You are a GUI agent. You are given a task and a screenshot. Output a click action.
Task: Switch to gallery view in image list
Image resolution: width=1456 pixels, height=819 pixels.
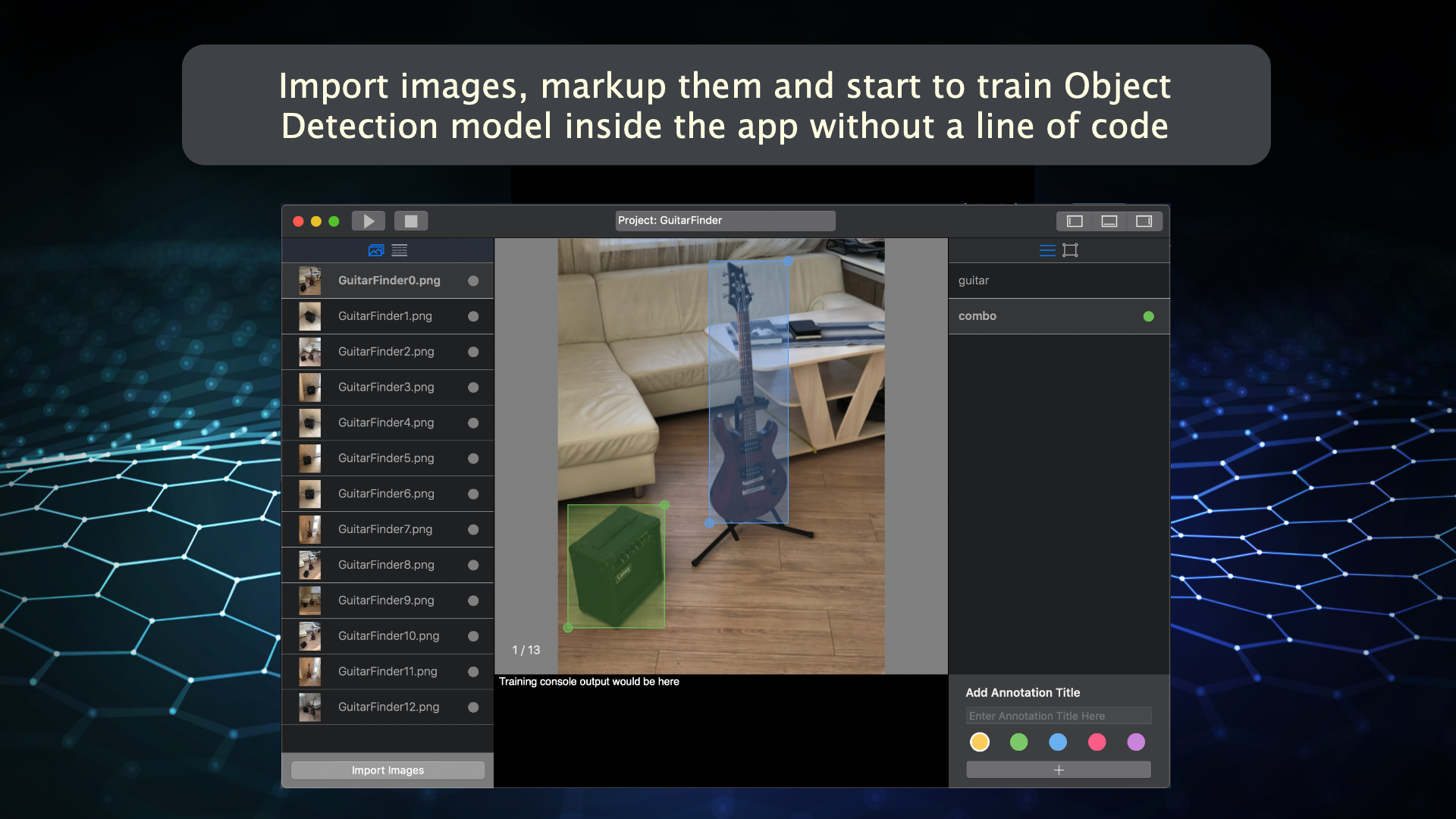point(375,250)
